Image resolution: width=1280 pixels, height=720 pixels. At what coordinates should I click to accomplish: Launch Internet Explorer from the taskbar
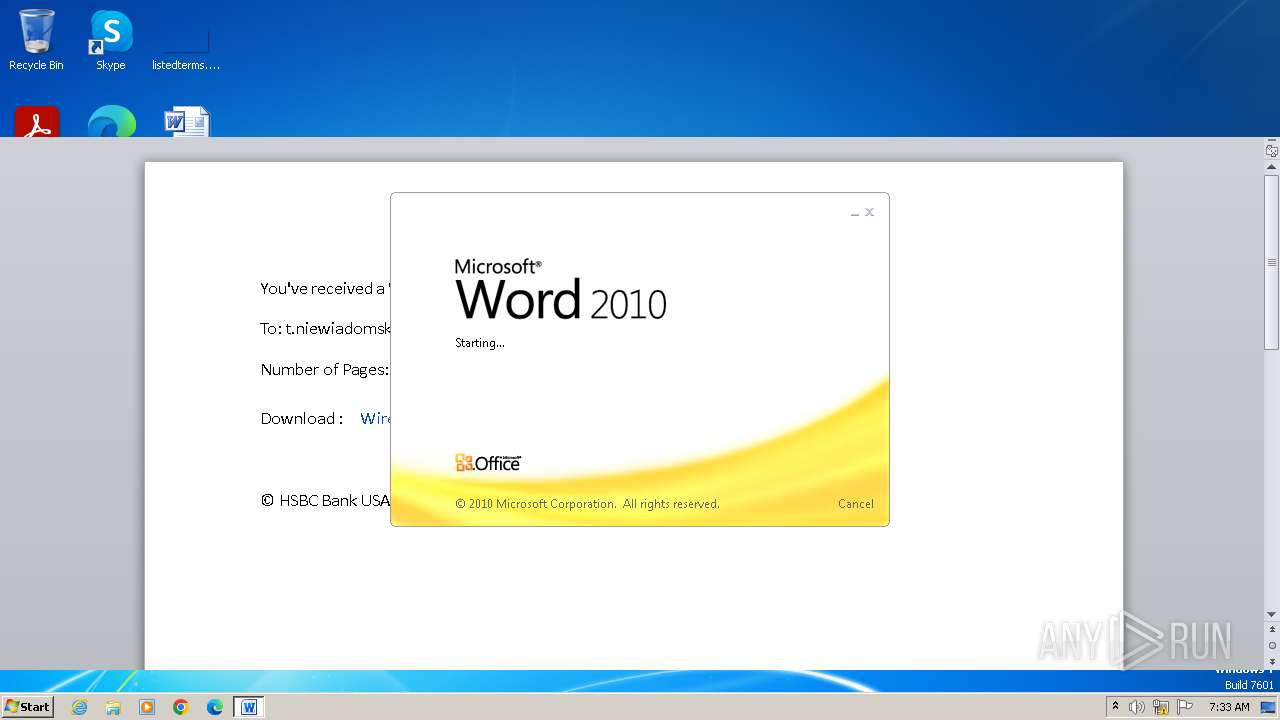point(80,707)
